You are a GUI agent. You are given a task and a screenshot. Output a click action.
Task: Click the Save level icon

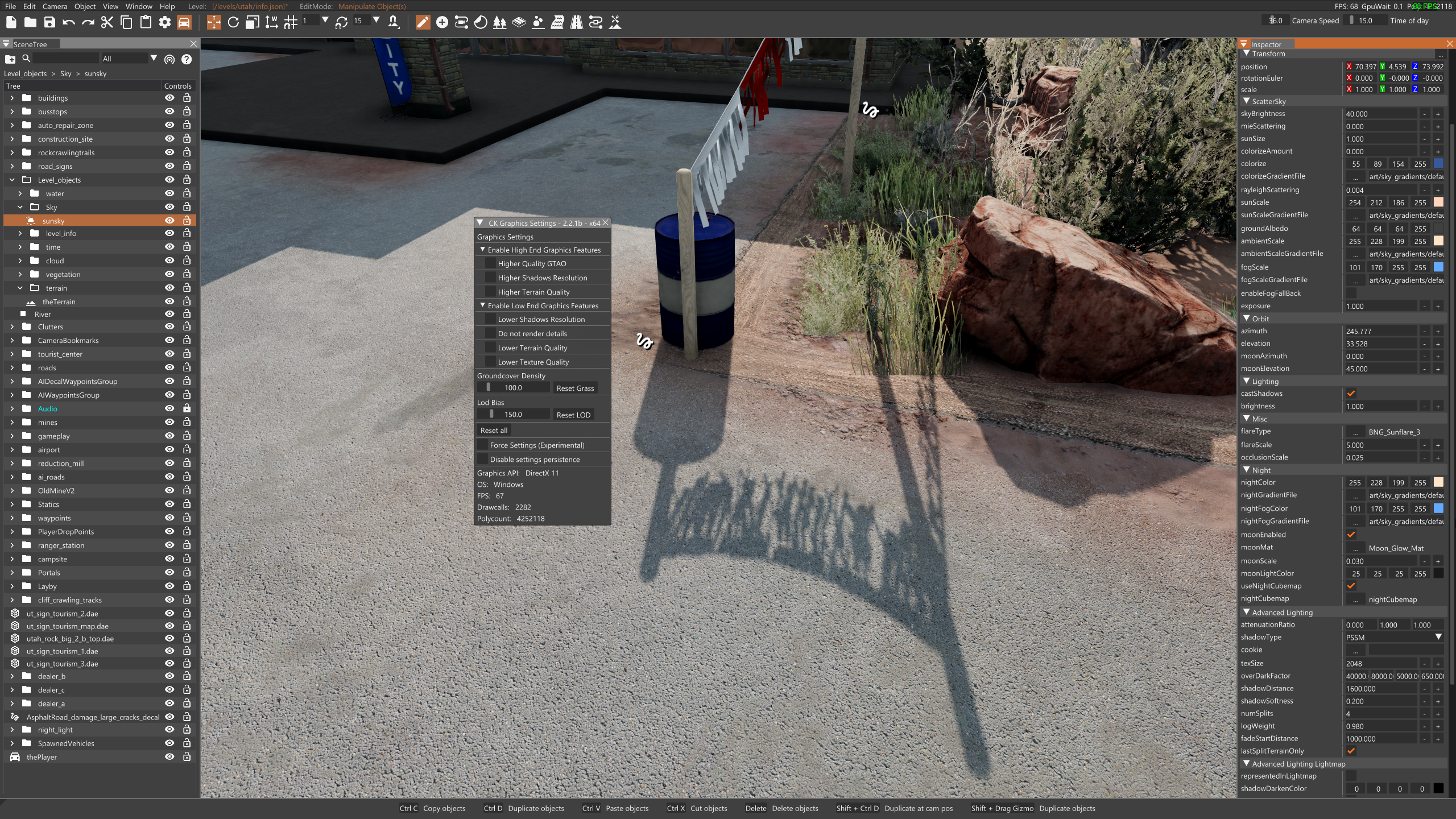(49, 22)
